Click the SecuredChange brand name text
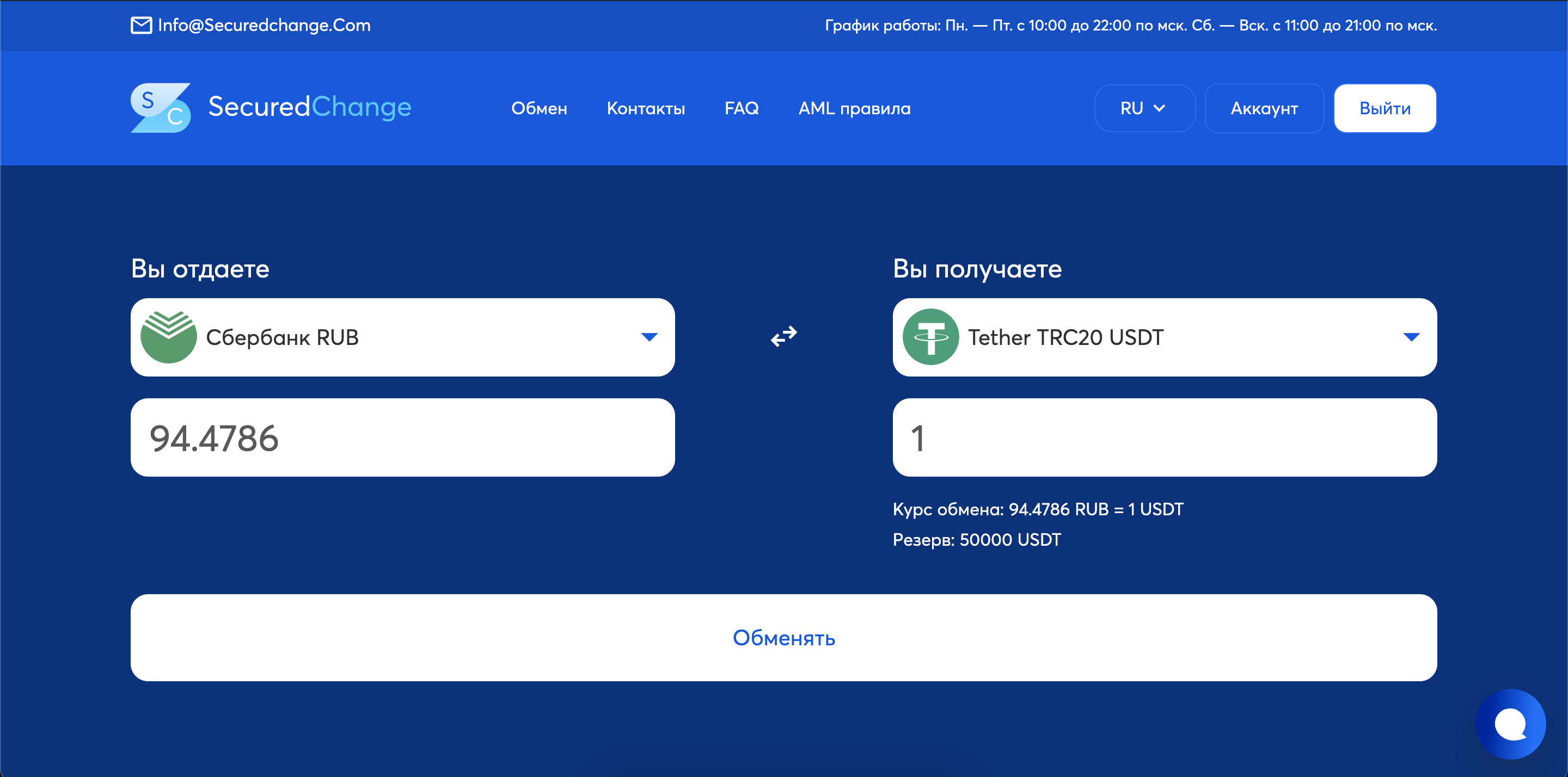1568x777 pixels. coord(310,107)
